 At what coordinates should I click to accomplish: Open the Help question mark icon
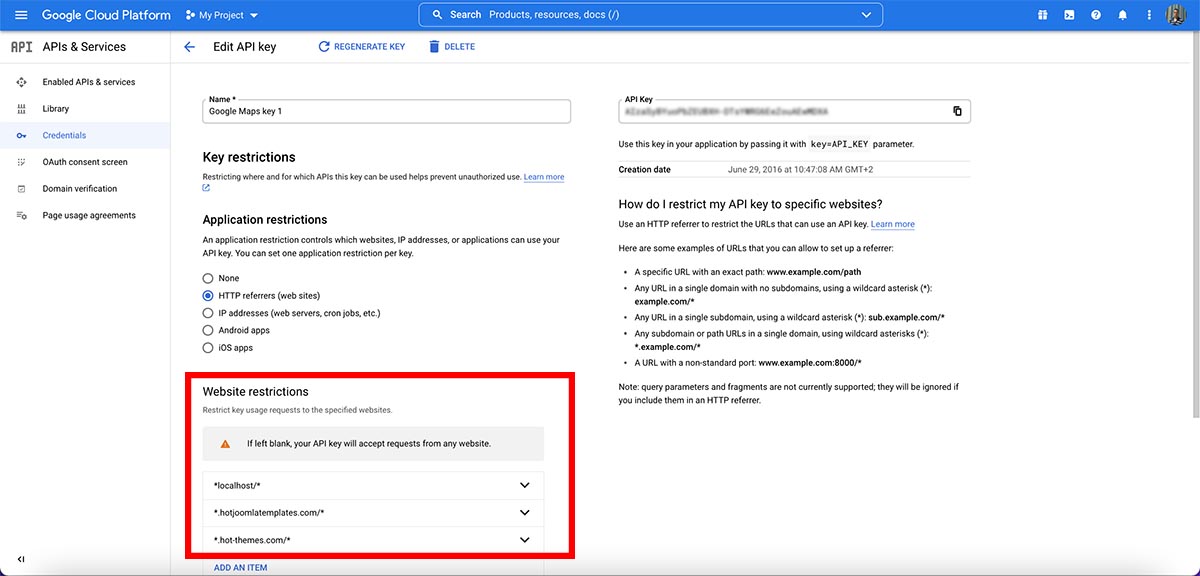pyautogui.click(x=1096, y=15)
